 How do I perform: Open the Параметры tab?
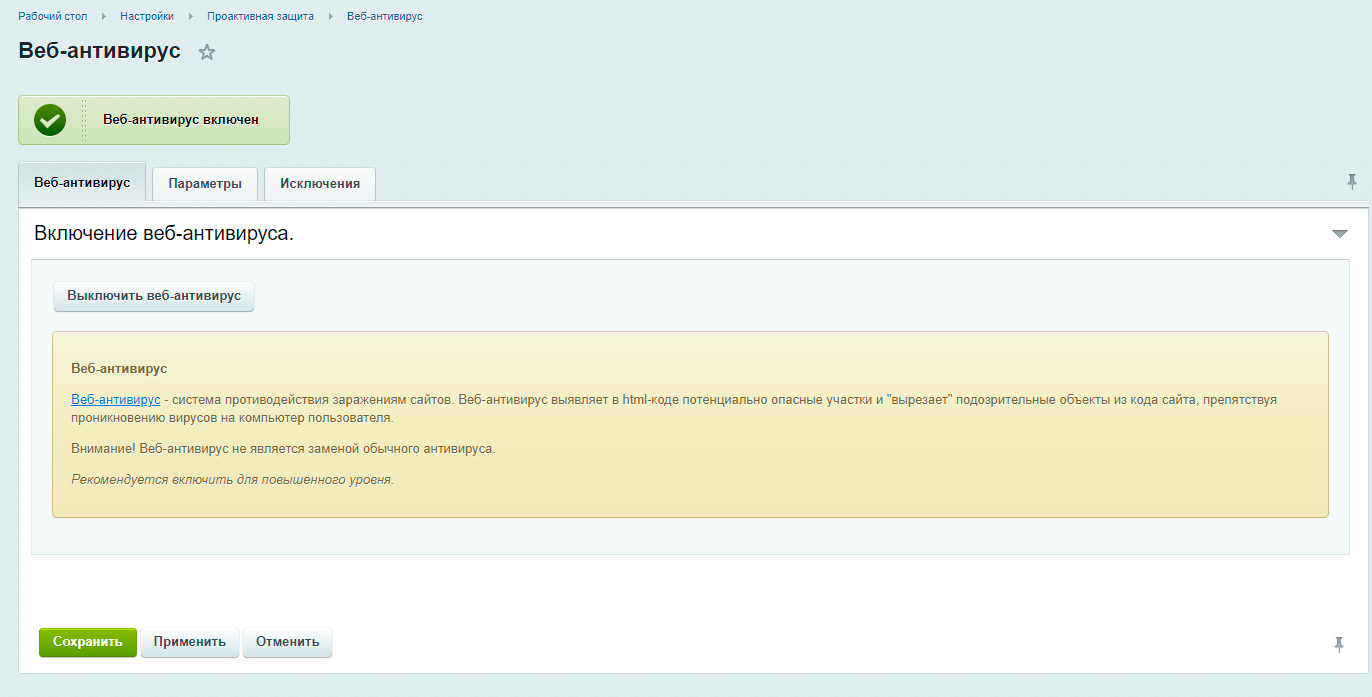pos(205,184)
